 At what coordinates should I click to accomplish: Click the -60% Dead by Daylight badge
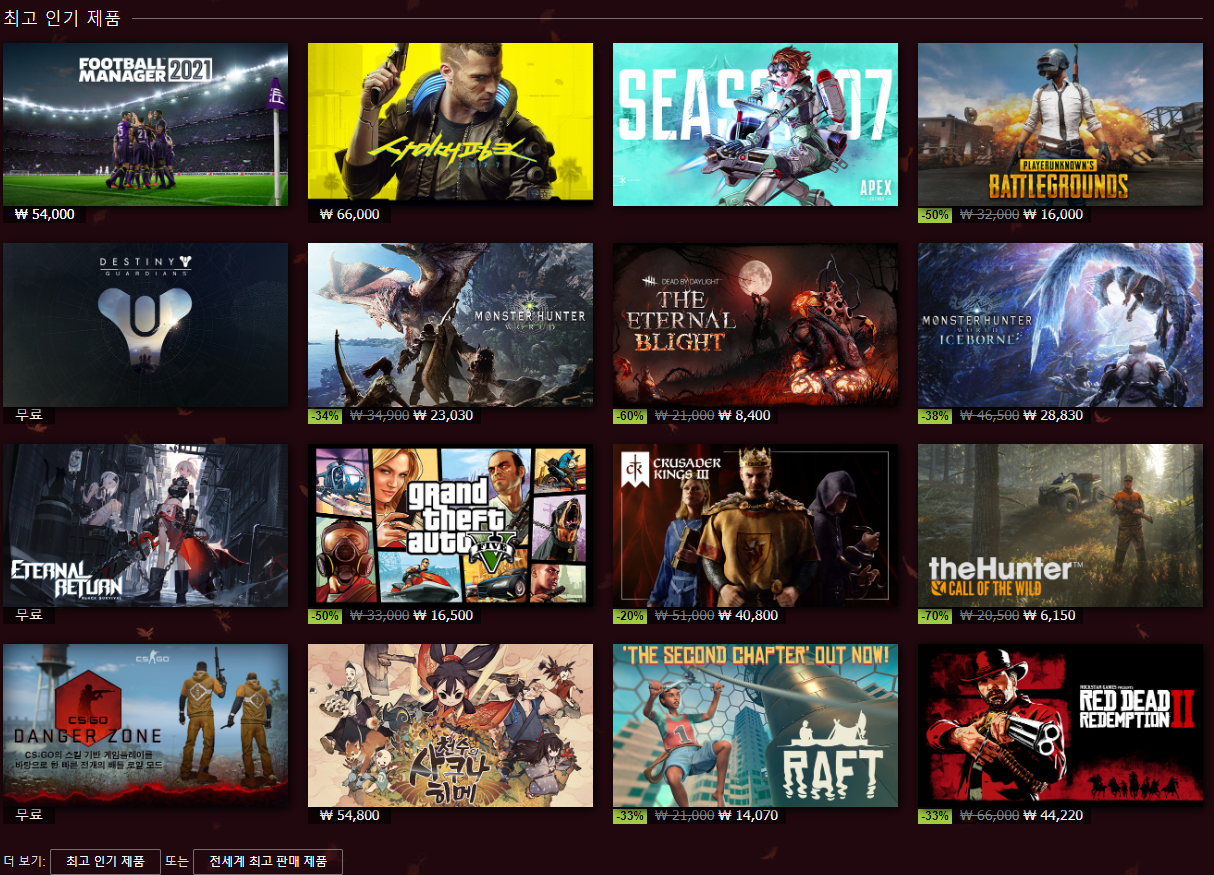630,415
